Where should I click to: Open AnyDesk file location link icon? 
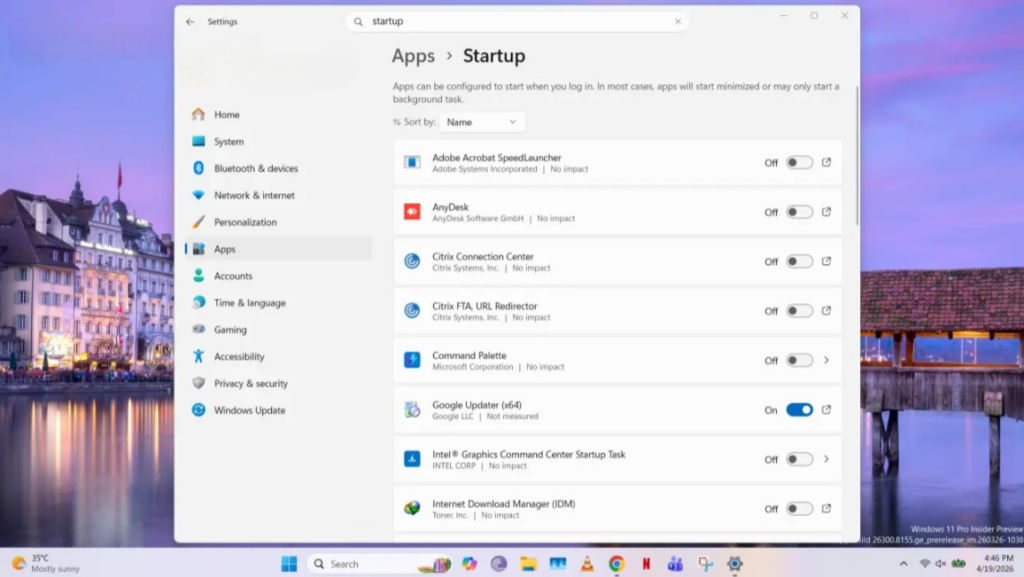tap(826, 212)
